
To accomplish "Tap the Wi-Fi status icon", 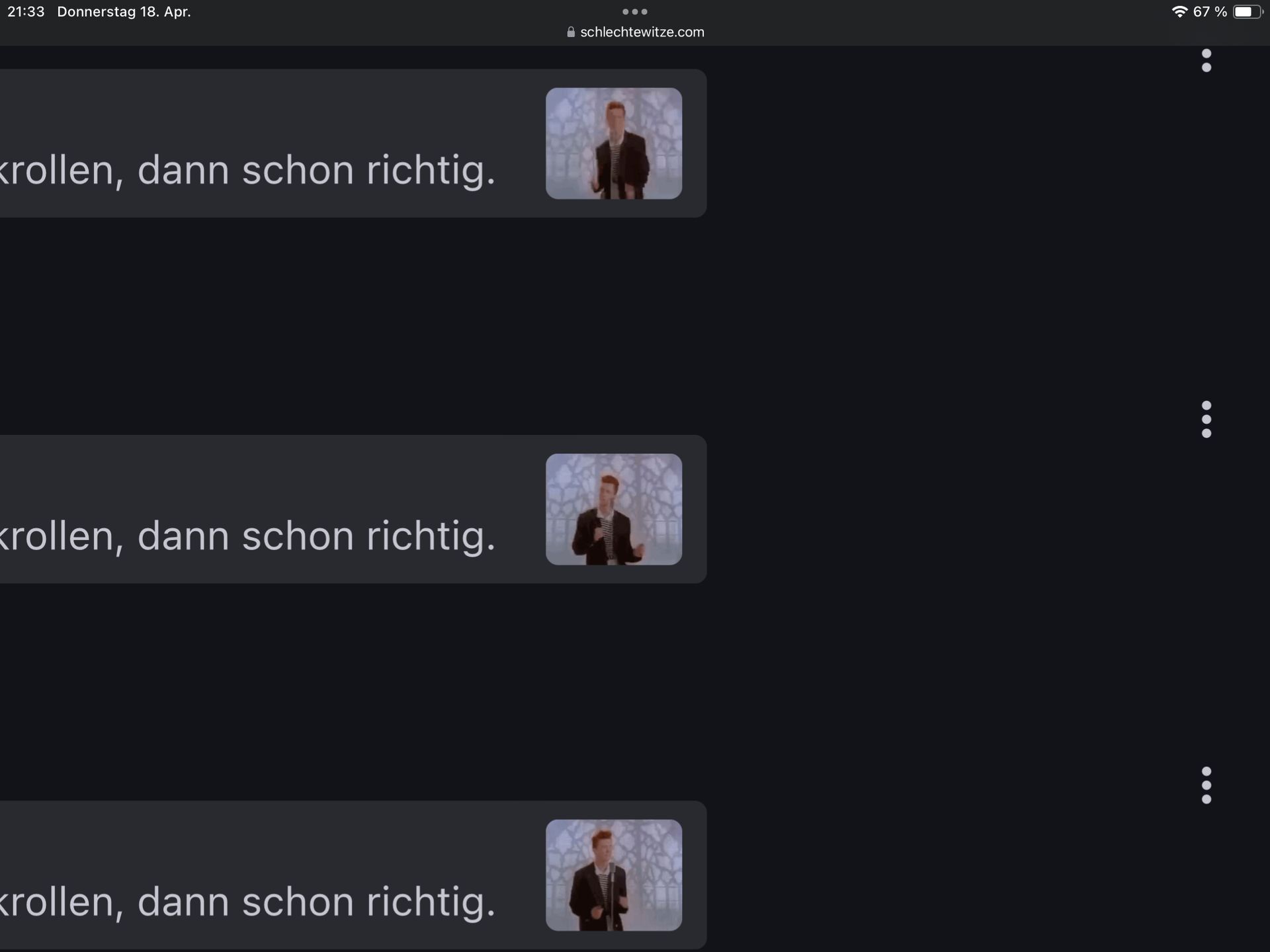I will pos(1179,12).
